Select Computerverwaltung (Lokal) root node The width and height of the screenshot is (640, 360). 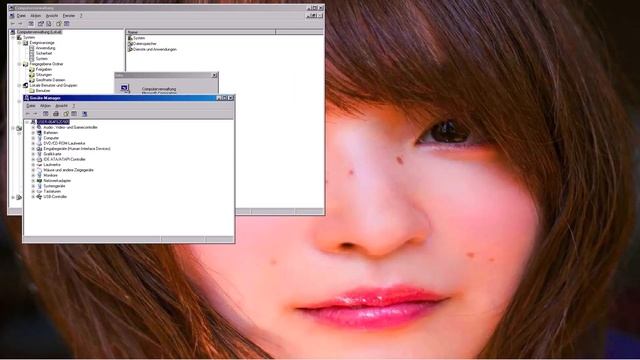coord(39,32)
